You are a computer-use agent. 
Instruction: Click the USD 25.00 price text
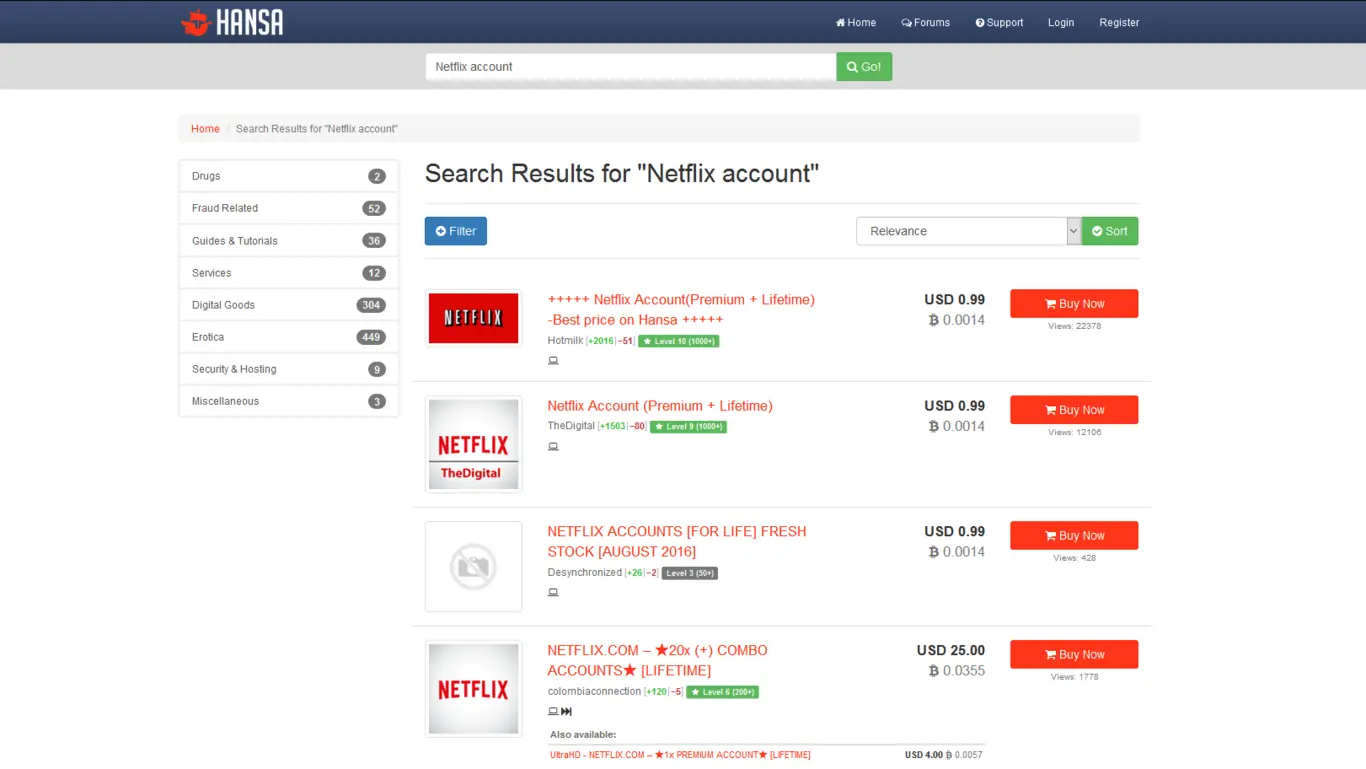[x=951, y=650]
